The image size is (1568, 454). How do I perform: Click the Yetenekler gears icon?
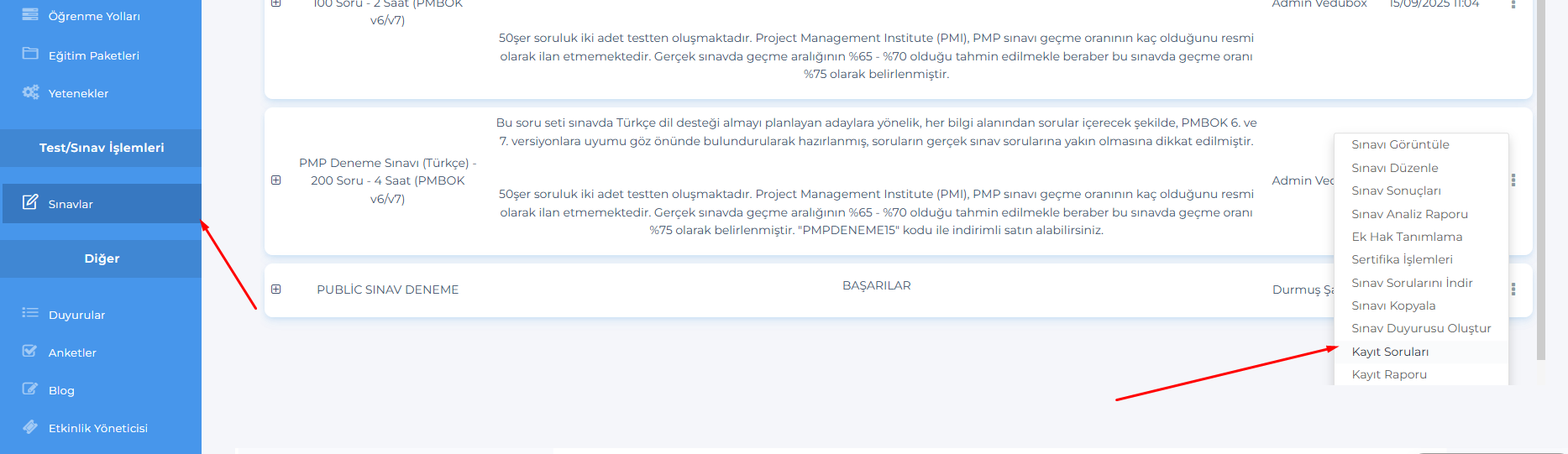(30, 92)
